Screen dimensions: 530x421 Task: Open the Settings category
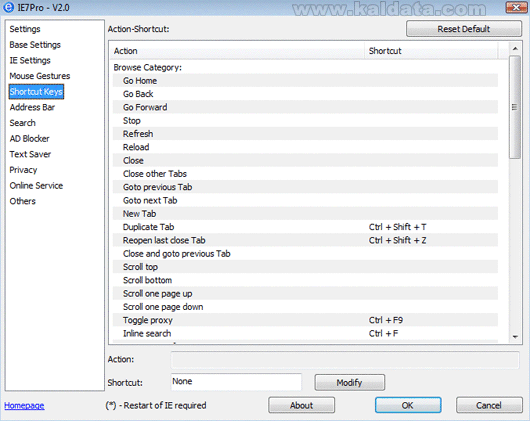[x=25, y=29]
